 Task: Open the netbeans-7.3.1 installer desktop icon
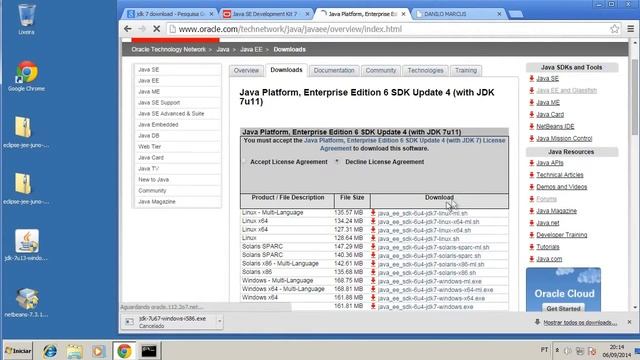27,302
